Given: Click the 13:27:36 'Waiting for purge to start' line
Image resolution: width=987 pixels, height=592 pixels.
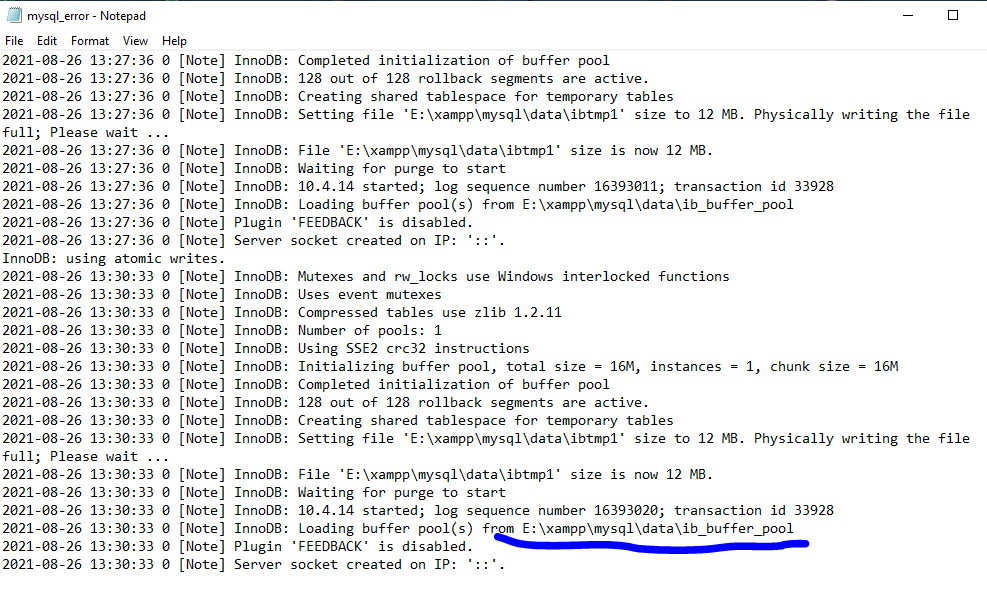Looking at the screenshot, I should tap(254, 169).
